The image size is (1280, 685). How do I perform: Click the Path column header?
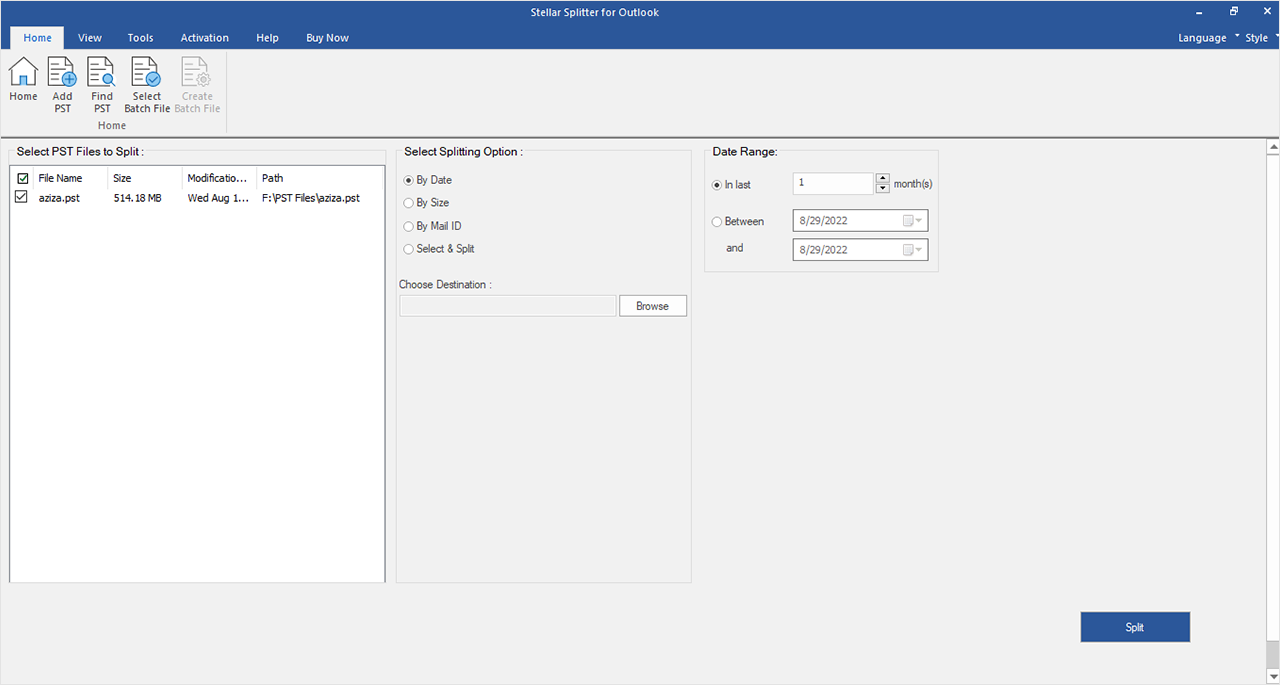(320, 178)
